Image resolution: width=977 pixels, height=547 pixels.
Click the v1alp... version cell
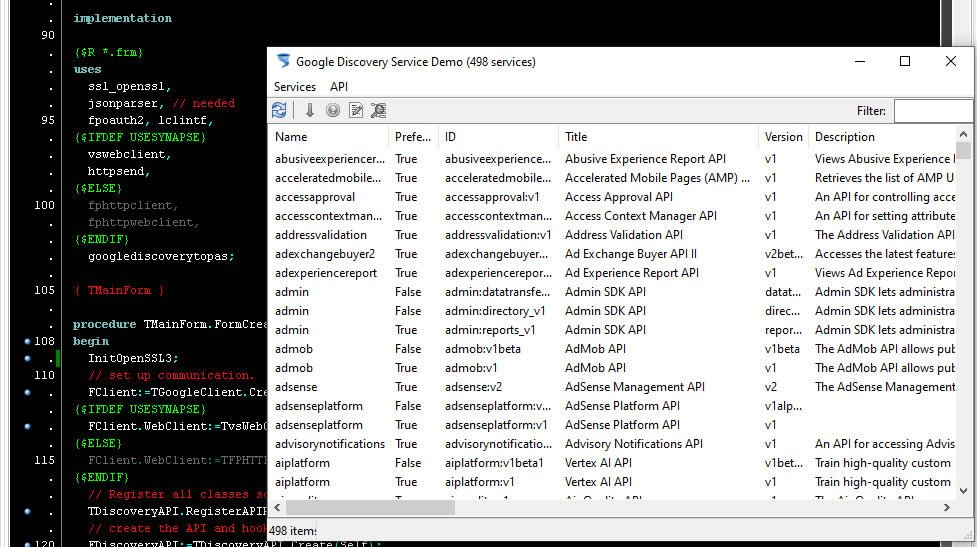point(783,406)
